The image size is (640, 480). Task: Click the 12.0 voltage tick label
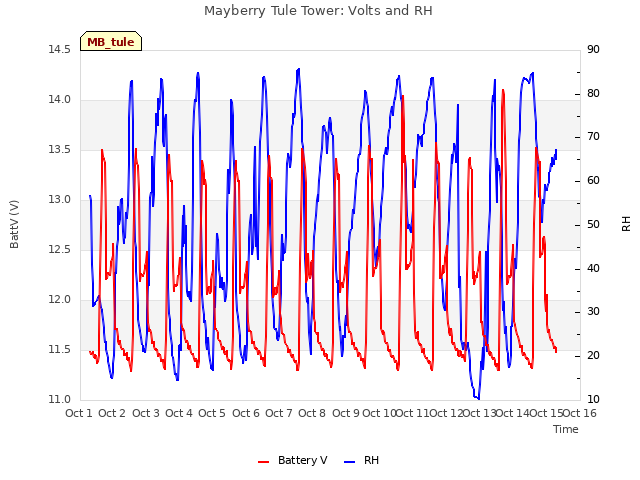click(59, 300)
